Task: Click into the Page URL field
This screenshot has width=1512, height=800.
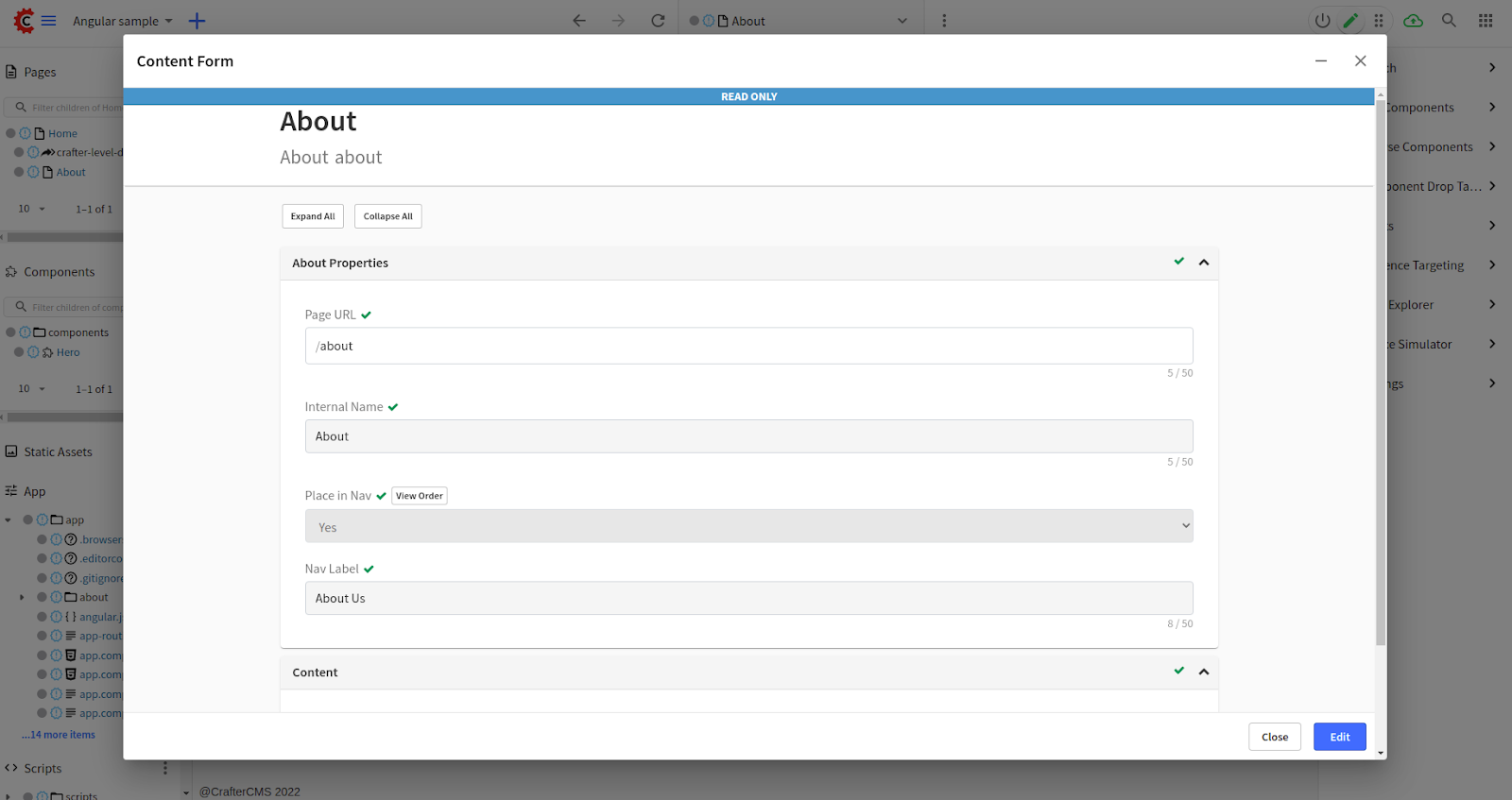Action: (748, 347)
